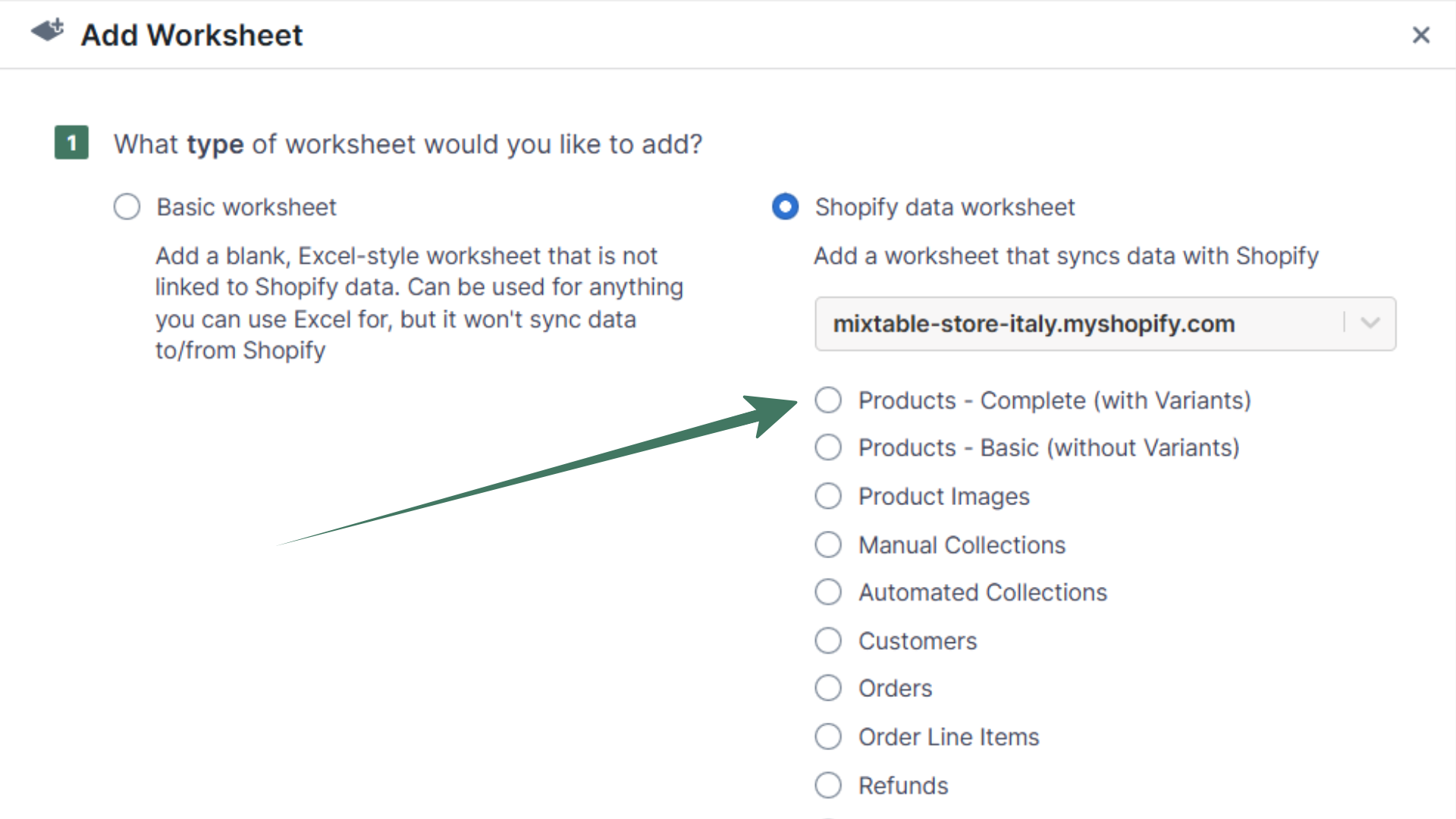Pick the Orders radio button
This screenshot has width=1456, height=819.
[x=828, y=689]
